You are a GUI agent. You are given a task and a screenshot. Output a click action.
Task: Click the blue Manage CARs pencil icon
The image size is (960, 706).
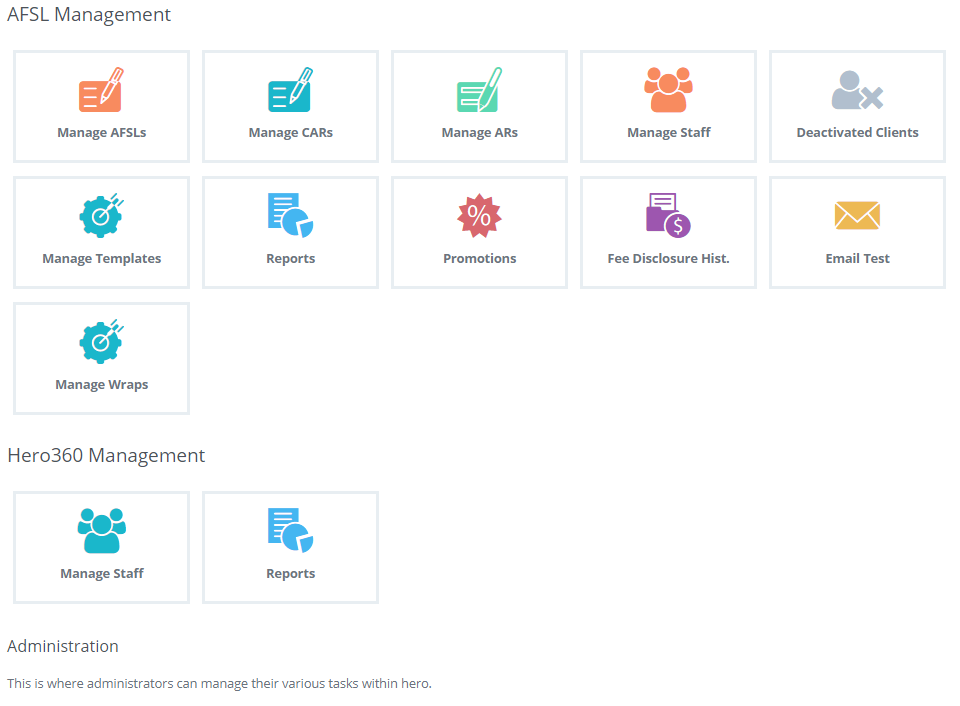pos(290,90)
